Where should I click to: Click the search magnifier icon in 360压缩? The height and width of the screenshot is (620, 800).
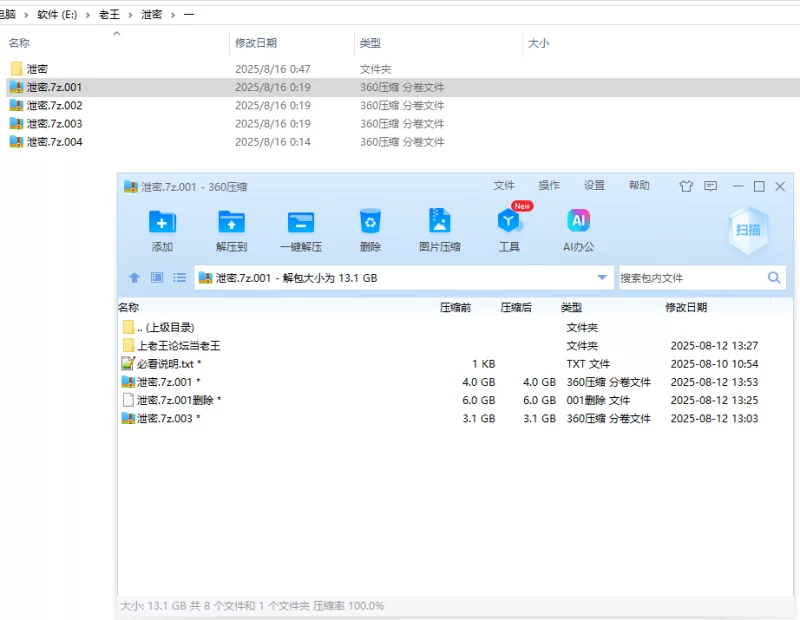774,278
